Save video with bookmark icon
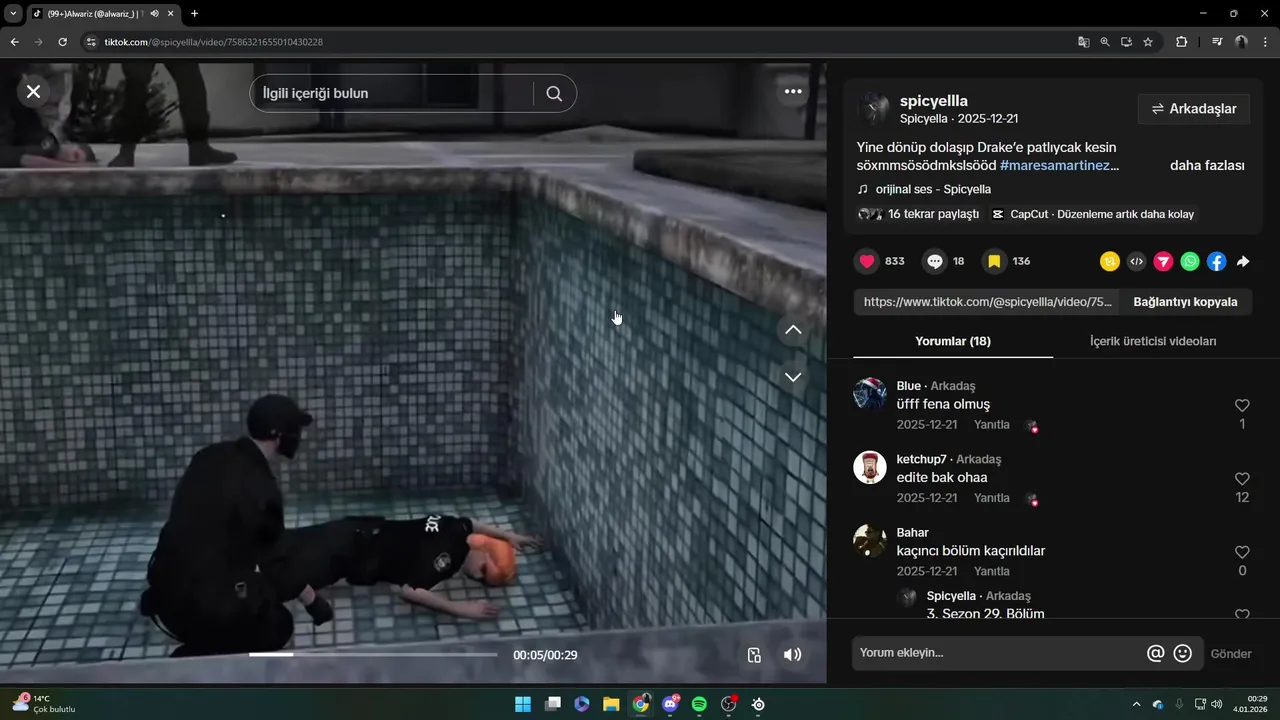 coord(994,261)
